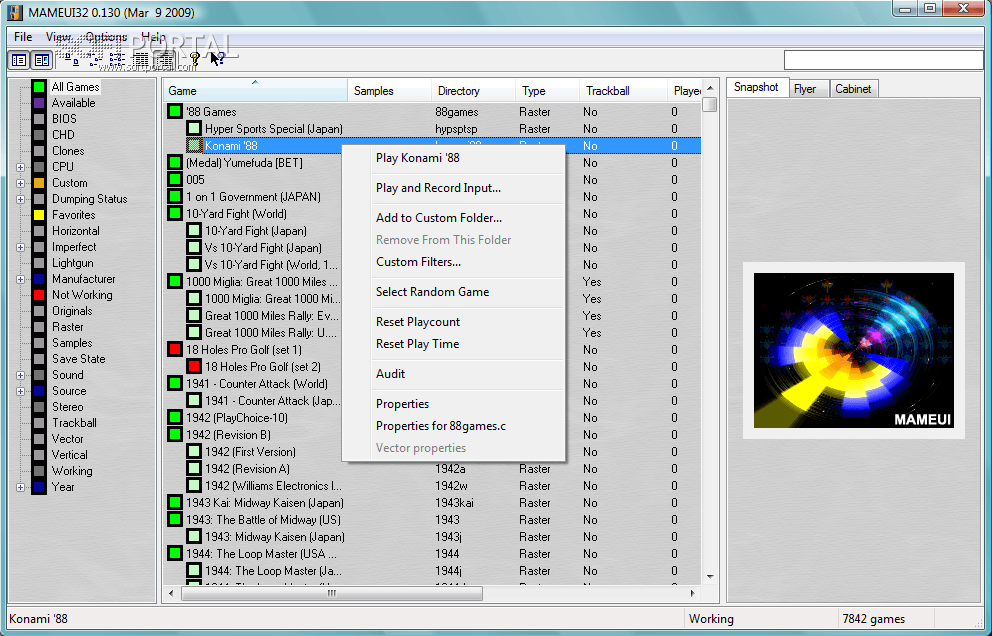
Task: Select the List view toolbar icon
Action: pyautogui.click(x=120, y=60)
